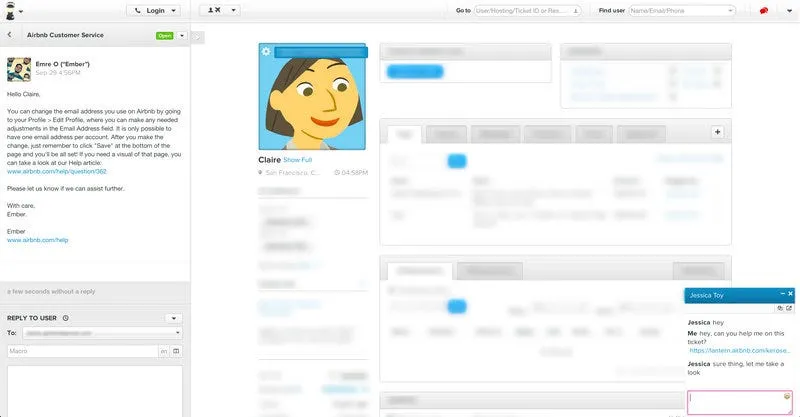Open the agent avatar menu in top-left corner
The width and height of the screenshot is (800, 417).
[14, 11]
